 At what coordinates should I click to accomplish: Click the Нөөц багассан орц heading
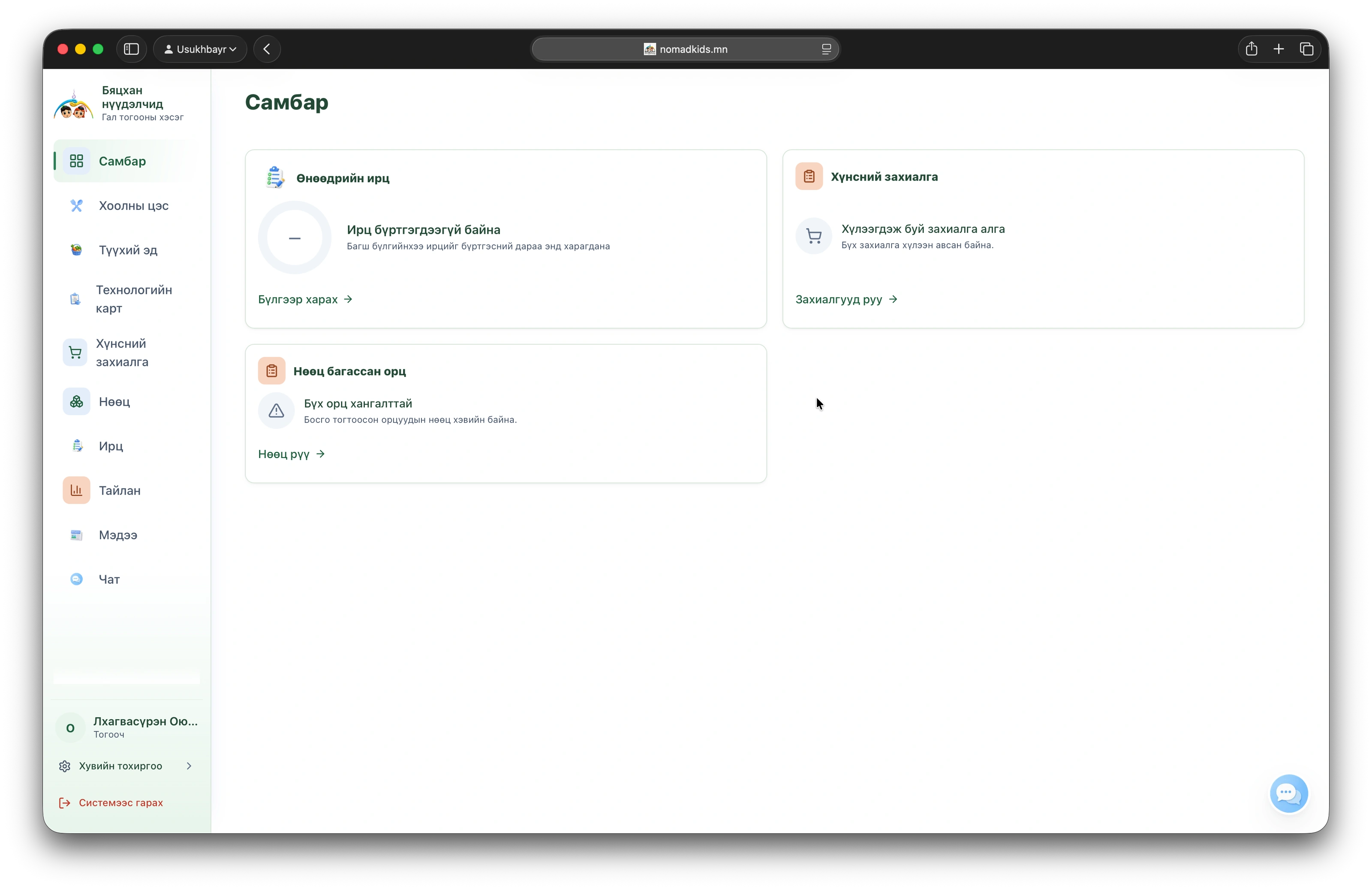(349, 371)
